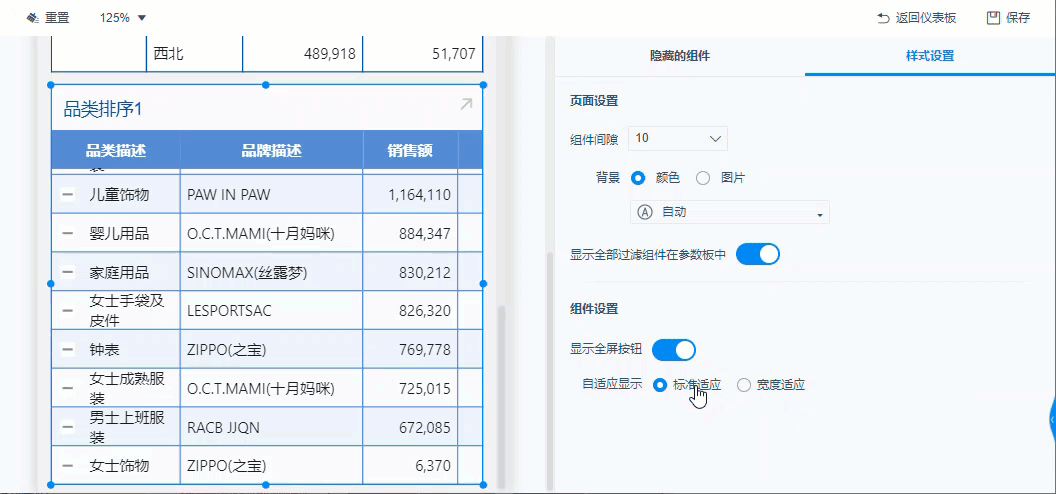Viewport: 1056px width, 494px height.
Task: Collapse the 家庭用品 row
Action: (x=68, y=273)
